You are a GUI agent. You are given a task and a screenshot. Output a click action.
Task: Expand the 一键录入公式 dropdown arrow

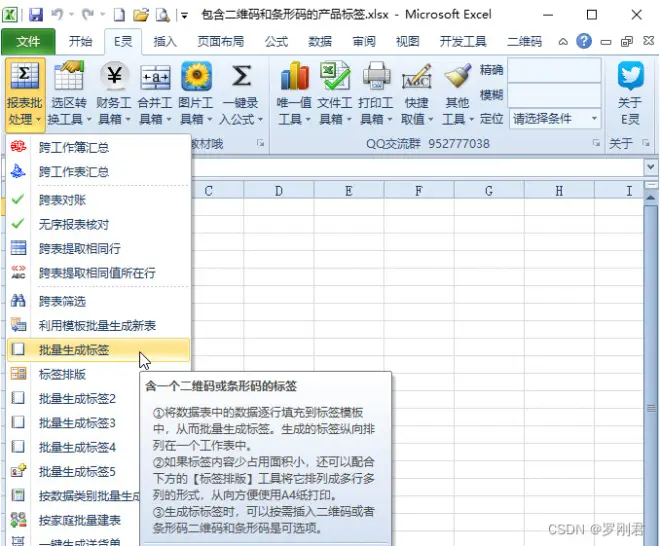point(261,120)
